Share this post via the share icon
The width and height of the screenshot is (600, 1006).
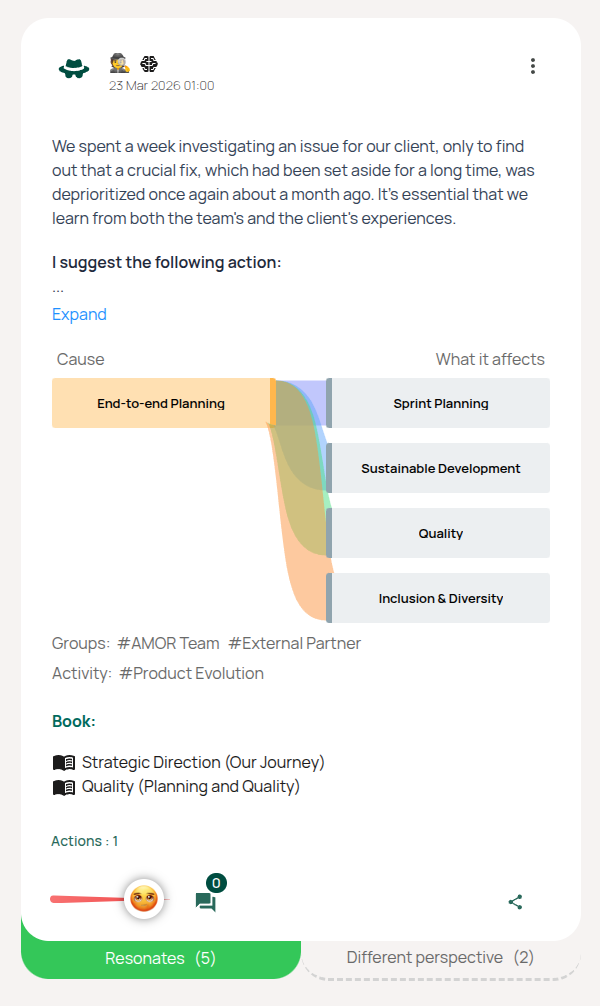click(x=516, y=901)
